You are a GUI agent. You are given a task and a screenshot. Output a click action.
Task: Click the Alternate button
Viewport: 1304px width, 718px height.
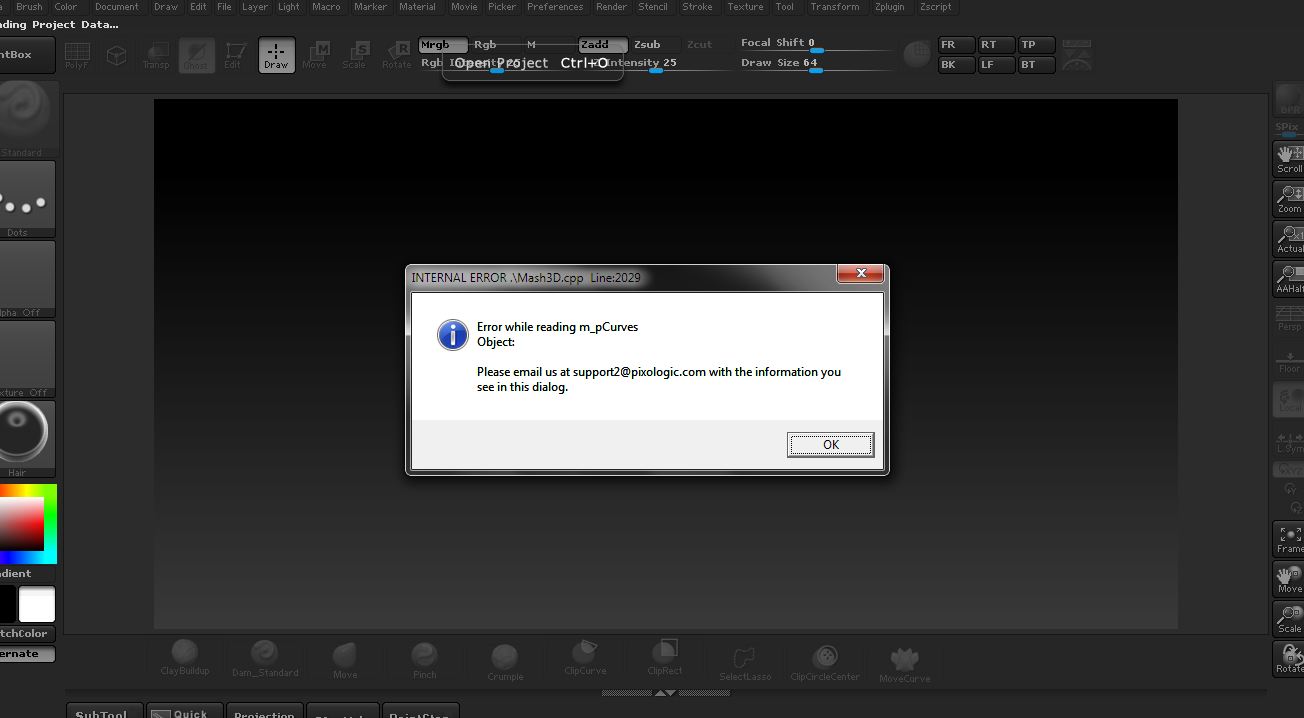pyautogui.click(x=25, y=654)
